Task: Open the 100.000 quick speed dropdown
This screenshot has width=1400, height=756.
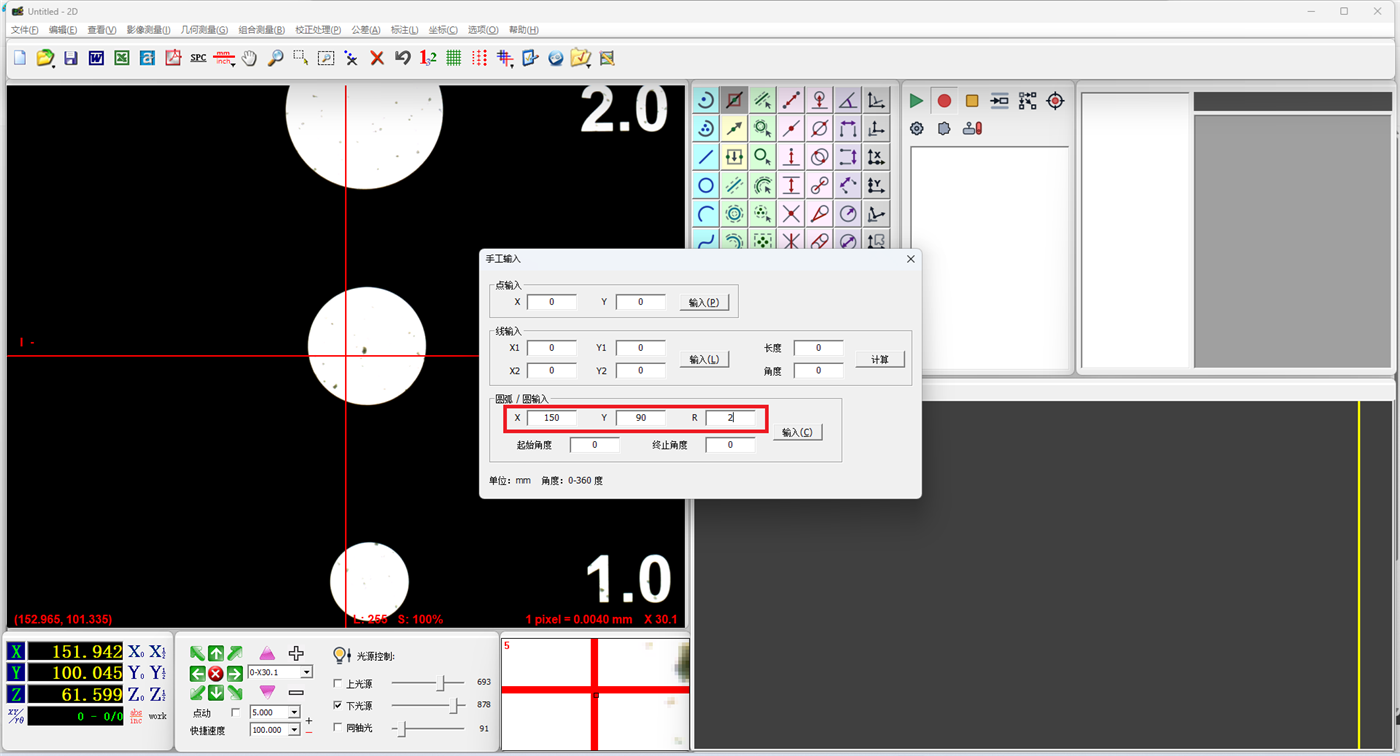Action: pyautogui.click(x=294, y=730)
